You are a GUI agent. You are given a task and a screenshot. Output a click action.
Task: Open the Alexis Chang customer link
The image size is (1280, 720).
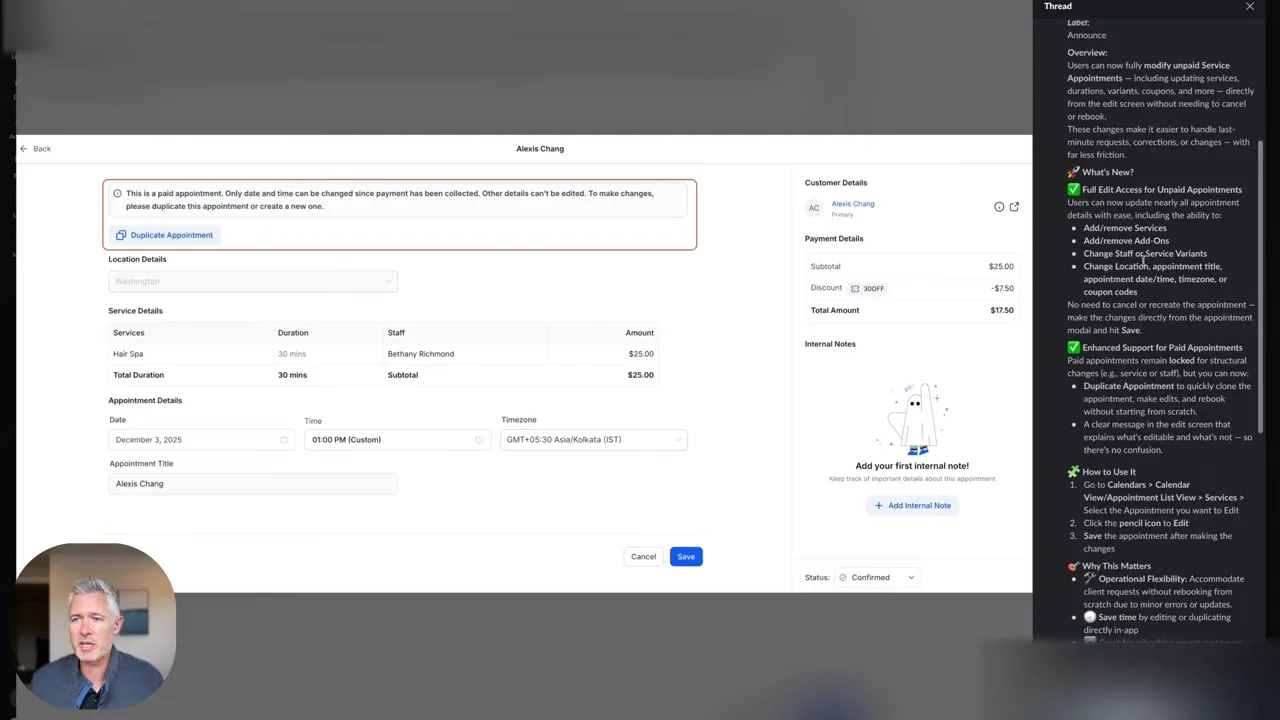(x=853, y=204)
